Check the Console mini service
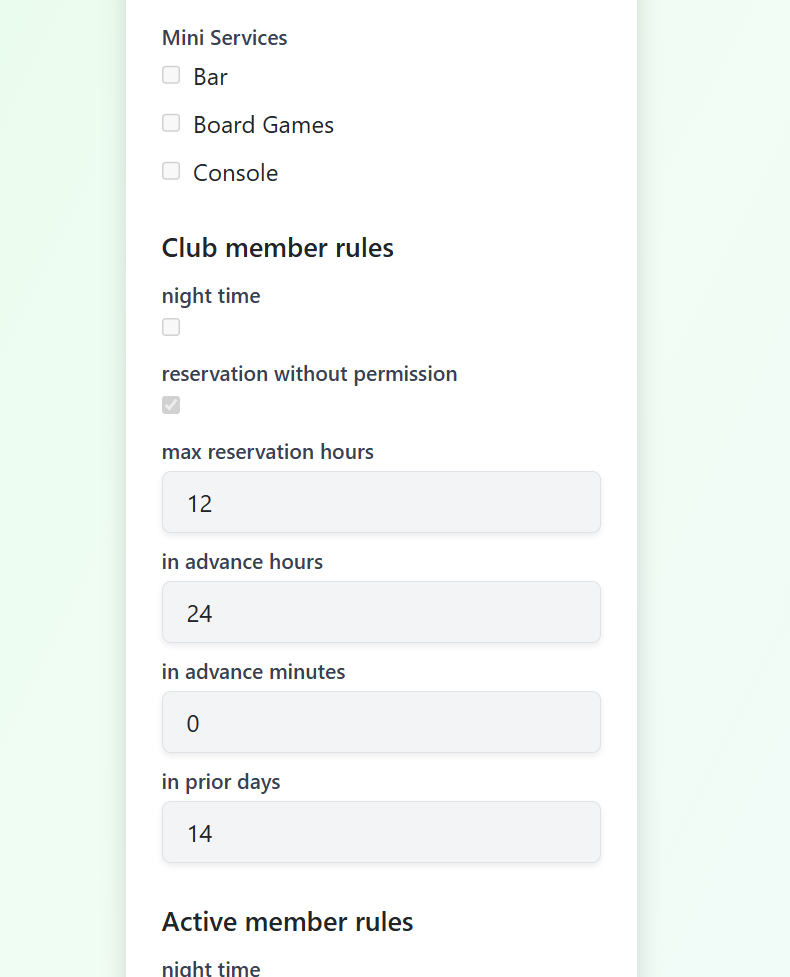 pos(171,170)
